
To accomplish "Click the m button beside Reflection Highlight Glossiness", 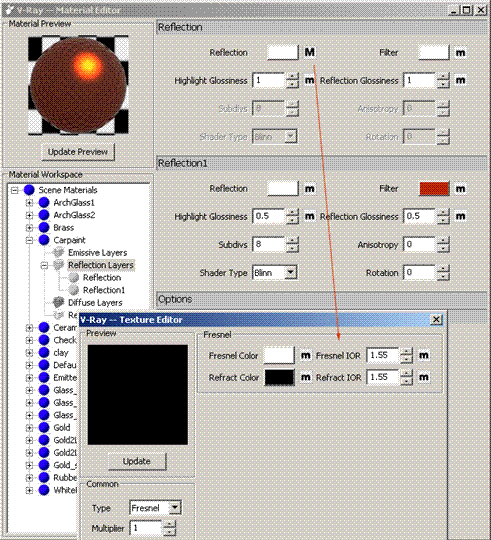I will (x=310, y=81).
